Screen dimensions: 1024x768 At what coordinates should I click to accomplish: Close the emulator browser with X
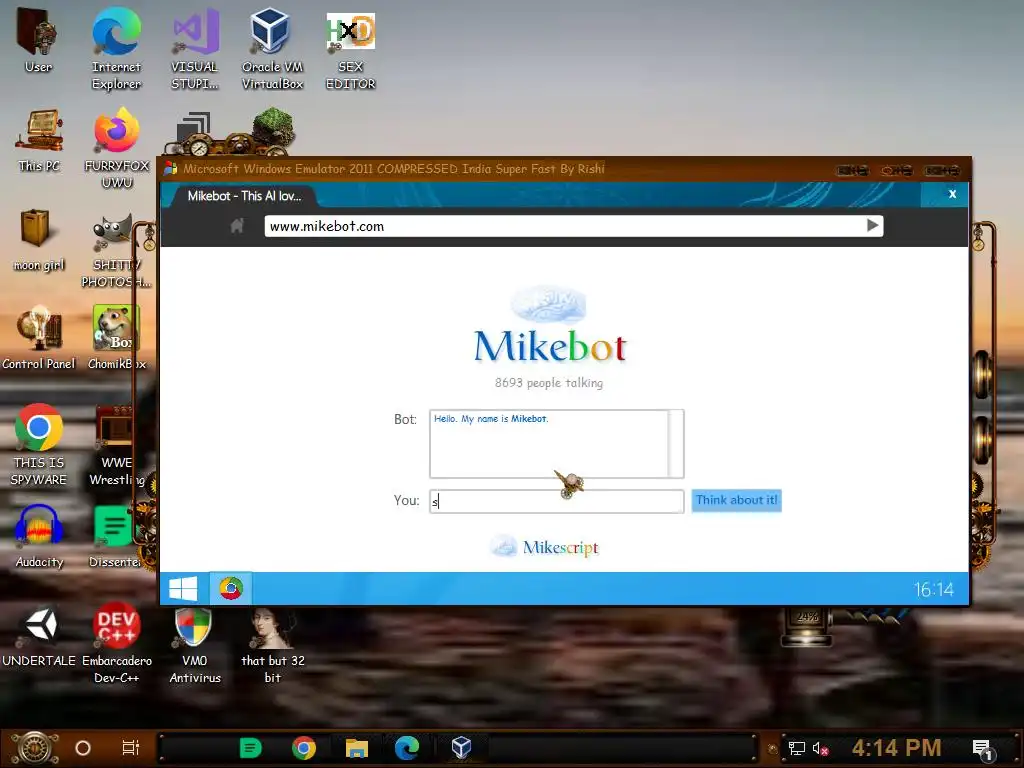(x=952, y=194)
